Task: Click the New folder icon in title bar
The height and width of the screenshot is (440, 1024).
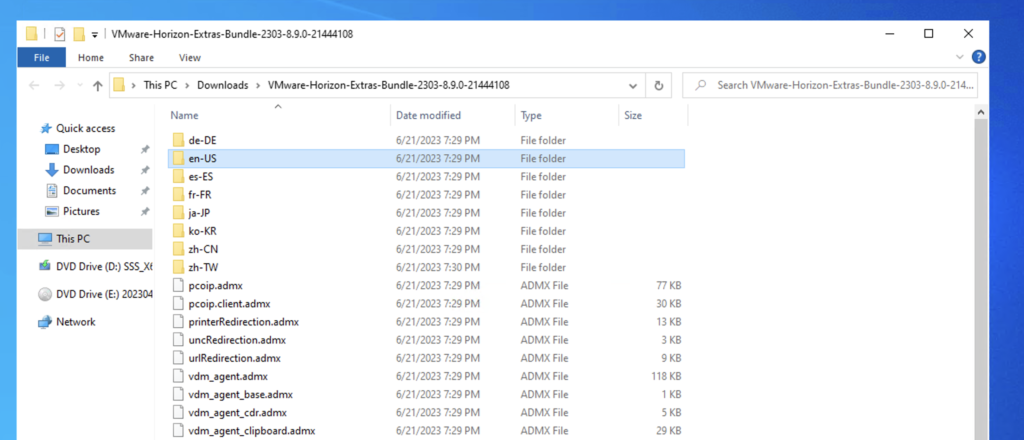Action: (x=78, y=34)
